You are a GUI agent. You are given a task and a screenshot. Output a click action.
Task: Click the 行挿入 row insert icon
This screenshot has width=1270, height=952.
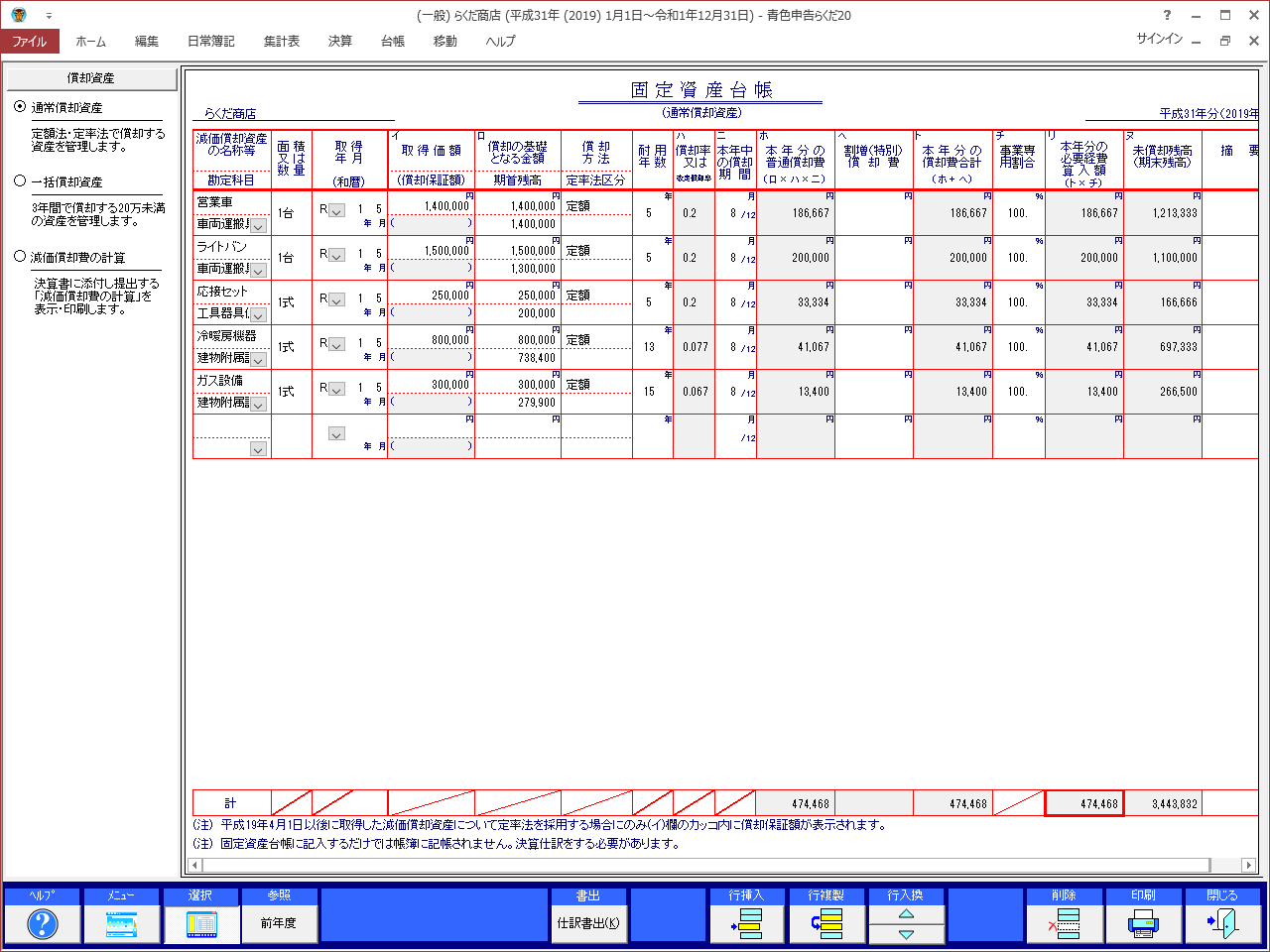click(747, 923)
